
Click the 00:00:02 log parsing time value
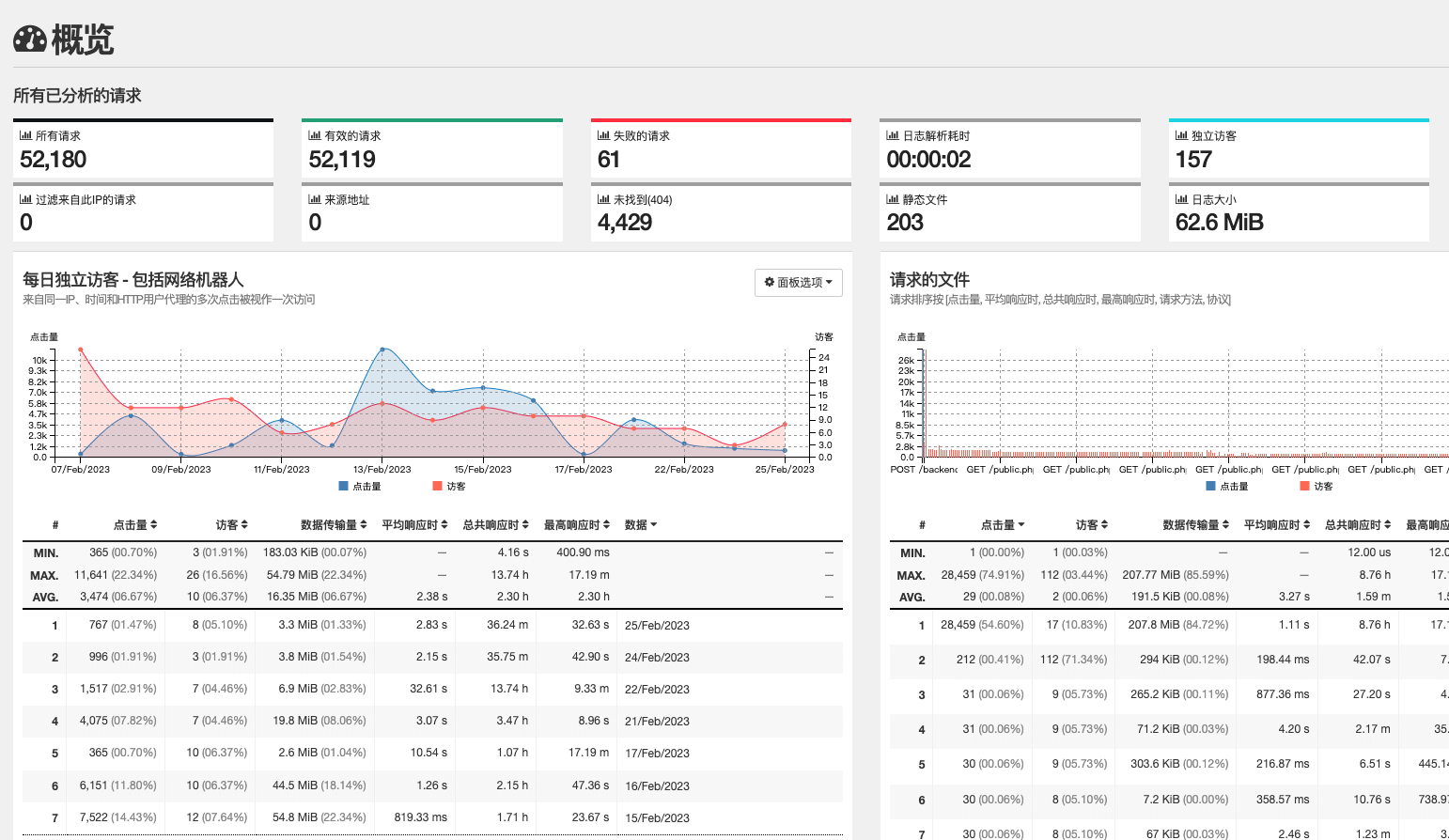pos(928,160)
